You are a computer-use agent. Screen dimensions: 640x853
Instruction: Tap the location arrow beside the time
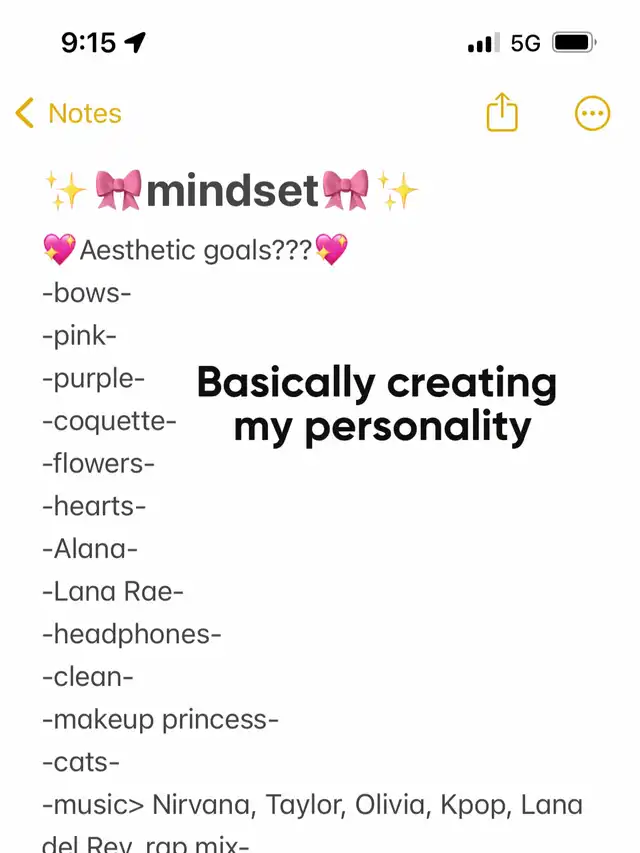(135, 42)
